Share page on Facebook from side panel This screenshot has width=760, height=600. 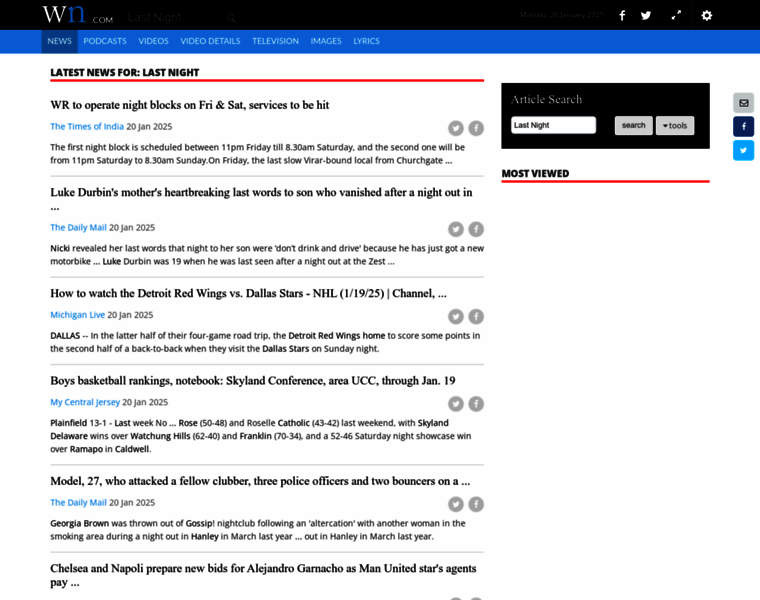click(743, 127)
